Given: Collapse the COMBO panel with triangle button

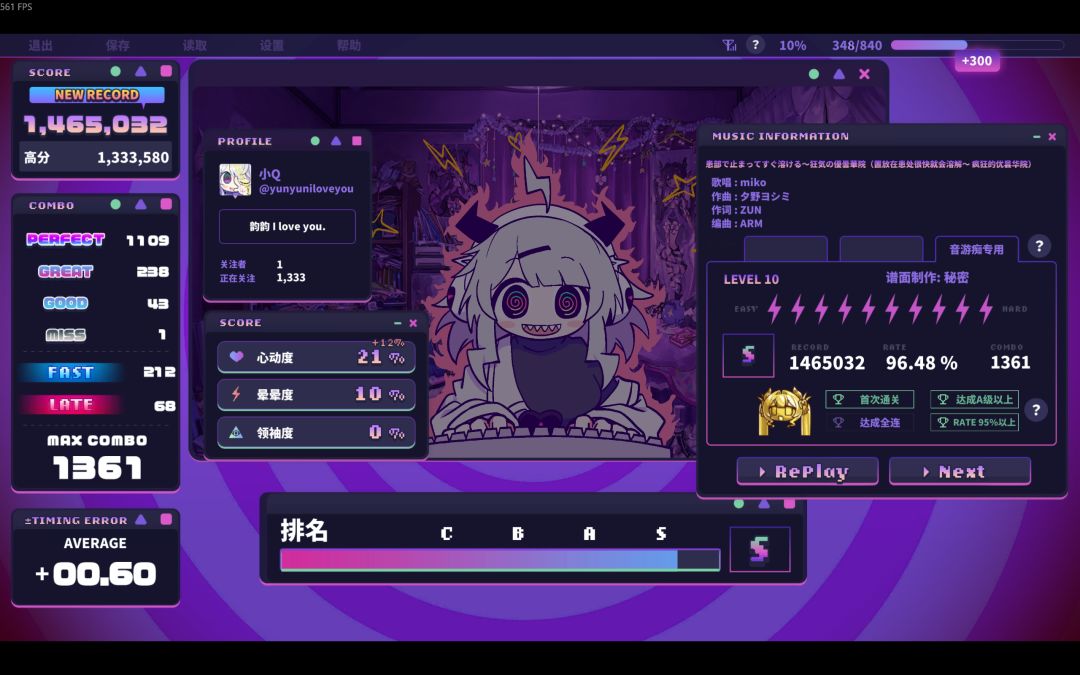Looking at the screenshot, I should coord(141,204).
